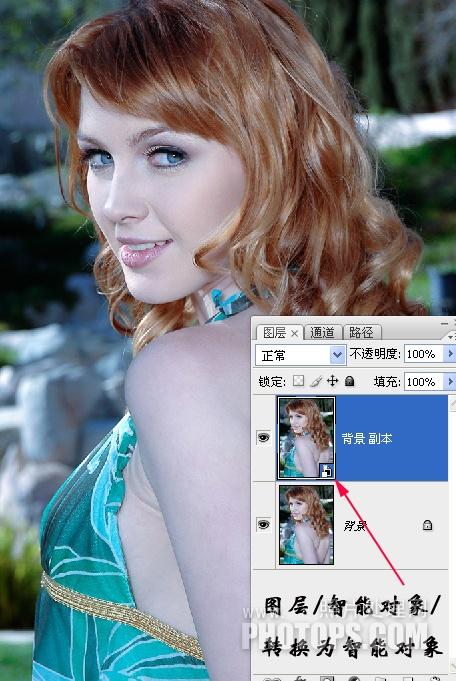Click smart object badge on 背景 副本 thumbnail
Screen dimensions: 456x681
327,471
